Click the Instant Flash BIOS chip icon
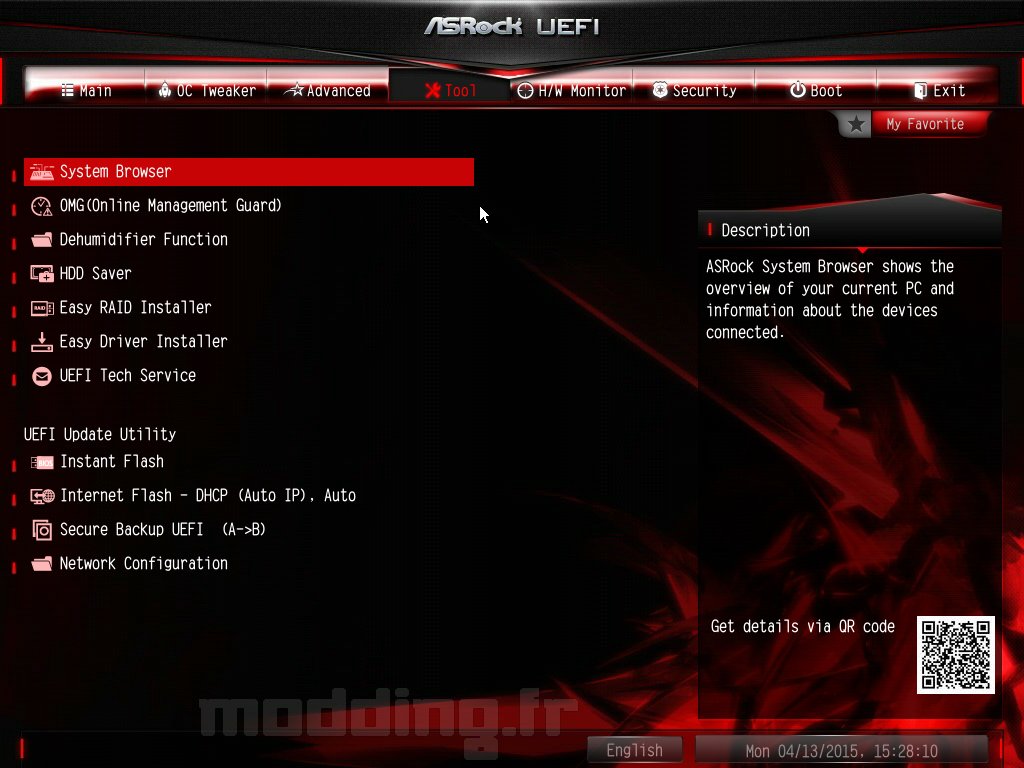The width and height of the screenshot is (1024, 768). (x=42, y=462)
